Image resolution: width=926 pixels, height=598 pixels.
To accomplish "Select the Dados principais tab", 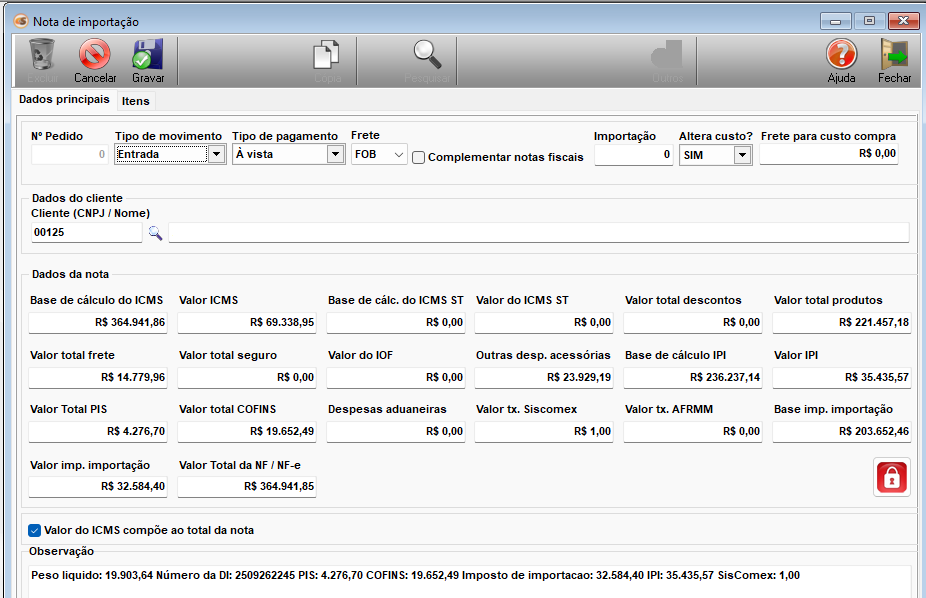I will click(x=64, y=100).
